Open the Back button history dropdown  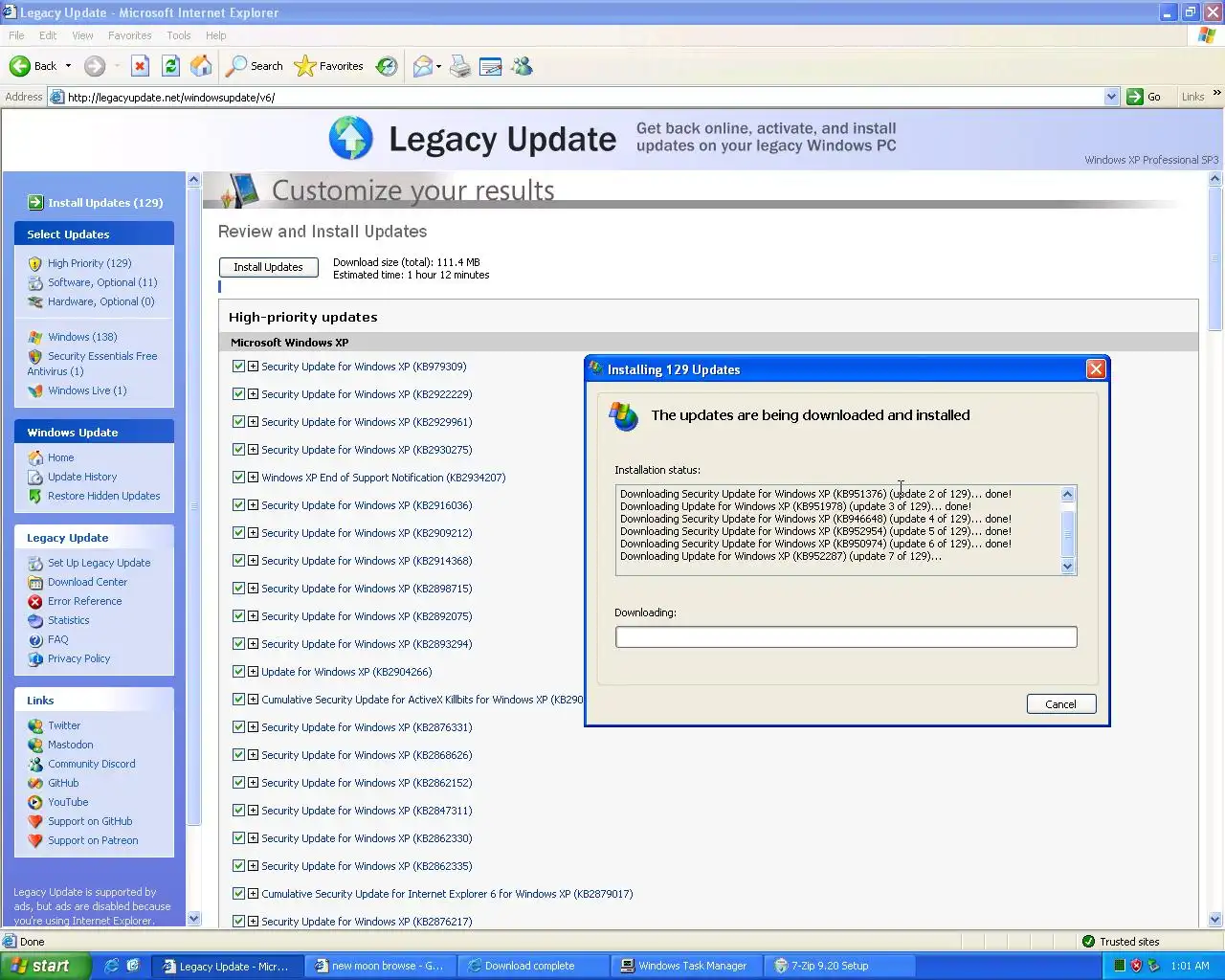click(68, 66)
